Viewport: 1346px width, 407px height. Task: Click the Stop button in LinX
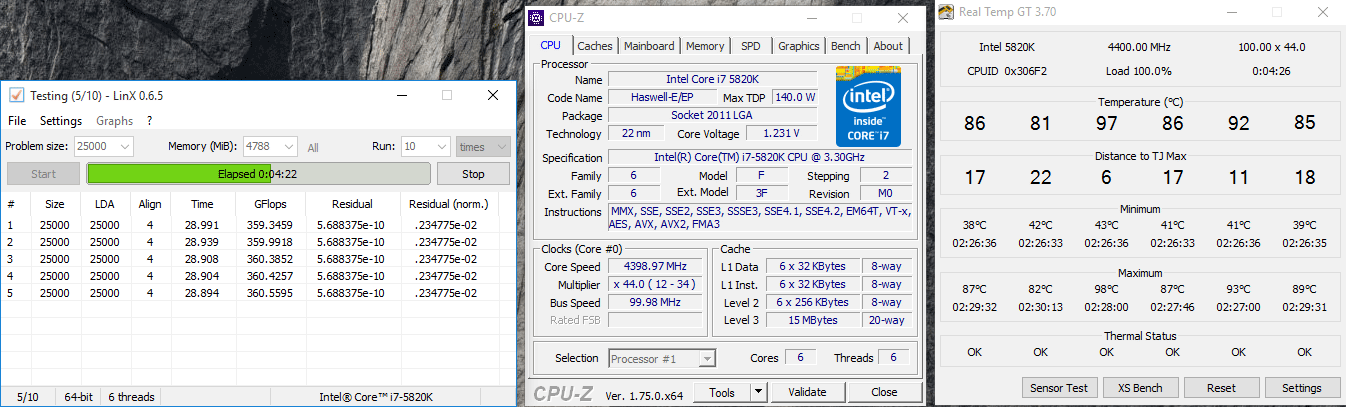pos(473,174)
